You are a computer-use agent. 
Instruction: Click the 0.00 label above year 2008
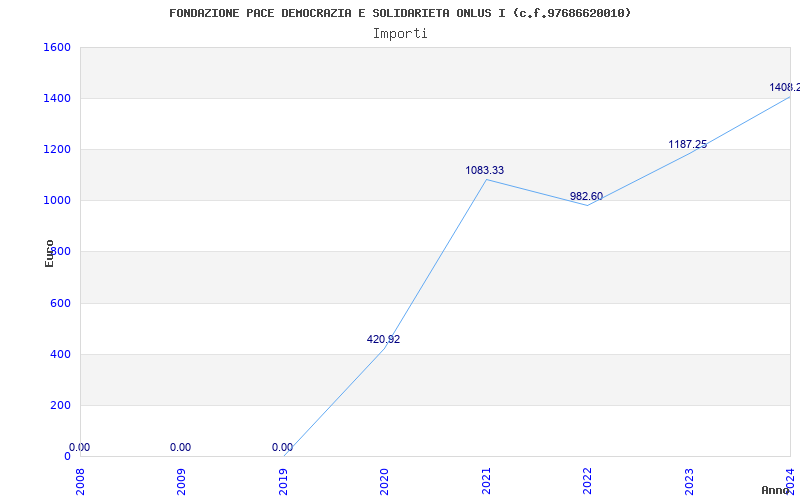[x=79, y=447]
